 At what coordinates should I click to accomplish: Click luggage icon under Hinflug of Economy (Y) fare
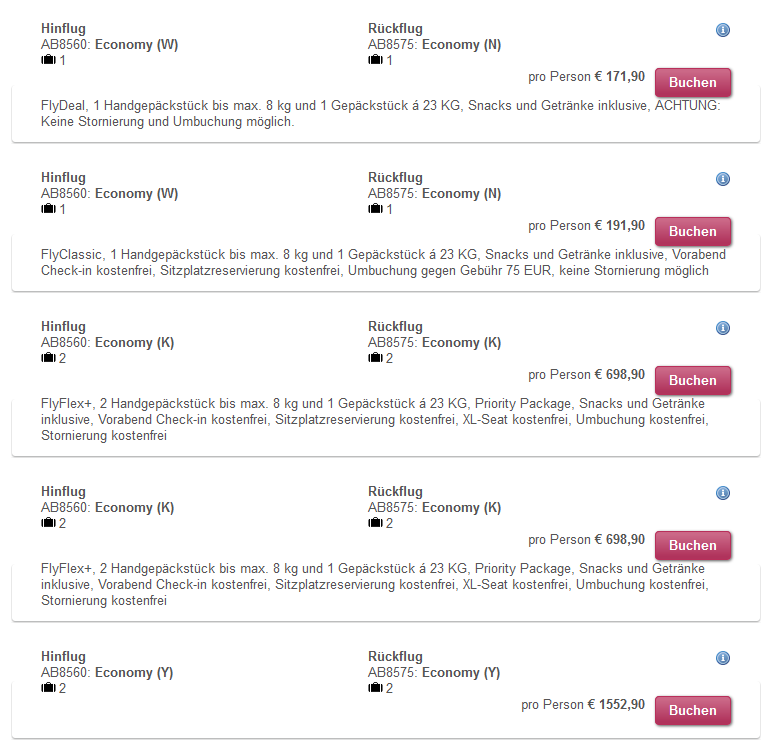(48, 688)
